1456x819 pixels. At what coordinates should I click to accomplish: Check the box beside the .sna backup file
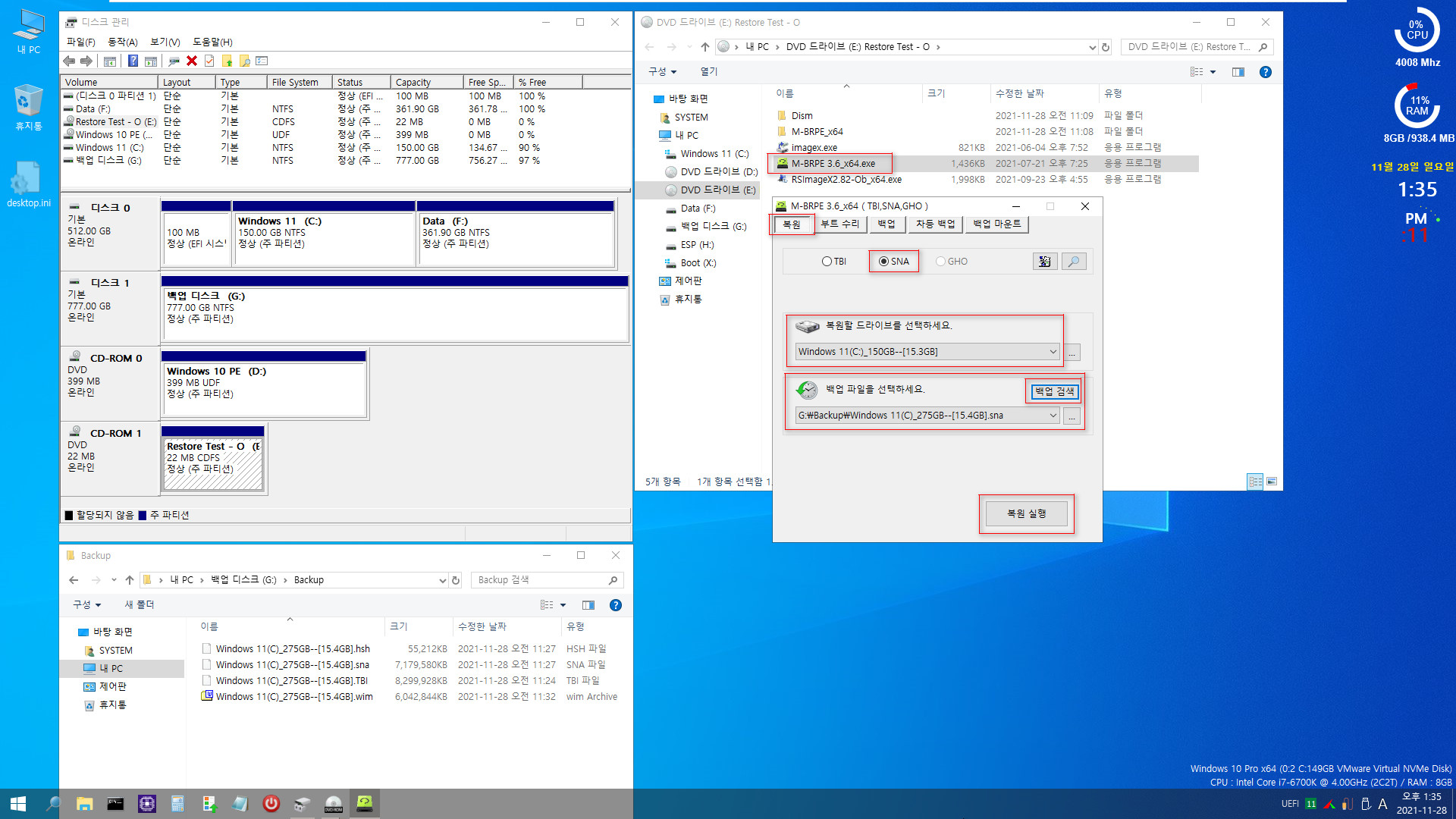(206, 665)
